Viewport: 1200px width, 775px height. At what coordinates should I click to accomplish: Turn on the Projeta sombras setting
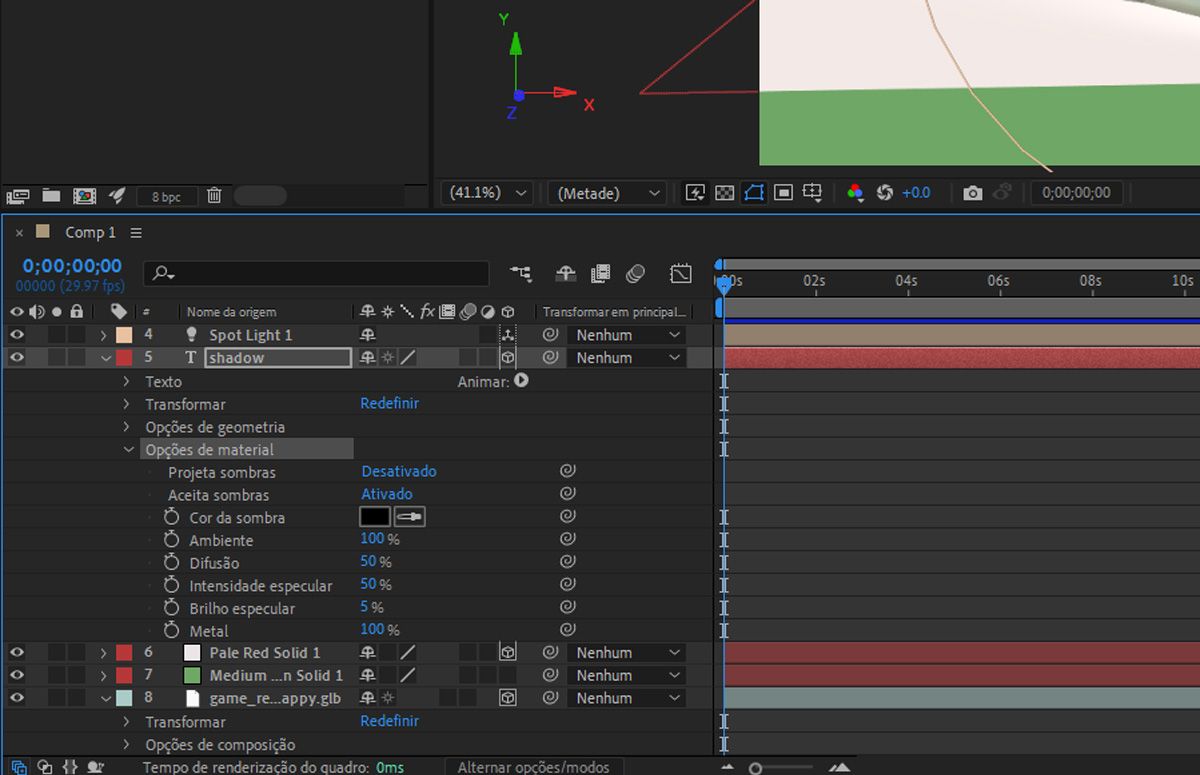pyautogui.click(x=398, y=472)
